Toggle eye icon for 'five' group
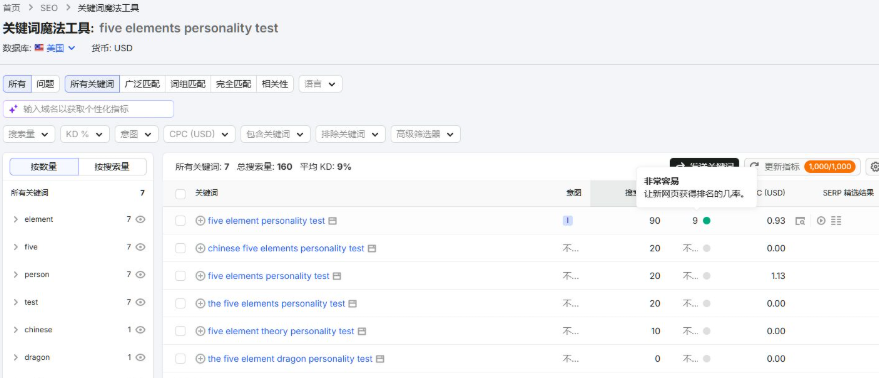 pyautogui.click(x=140, y=247)
